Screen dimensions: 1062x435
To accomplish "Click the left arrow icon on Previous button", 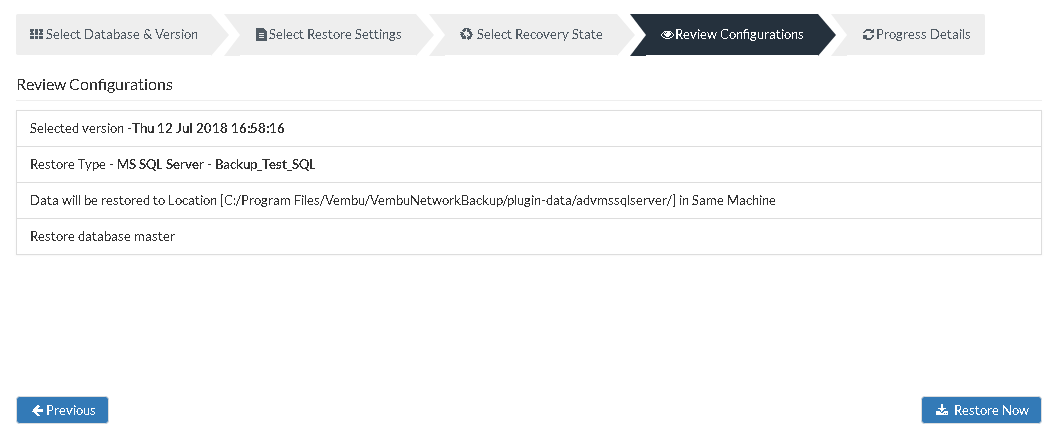I will pos(38,410).
